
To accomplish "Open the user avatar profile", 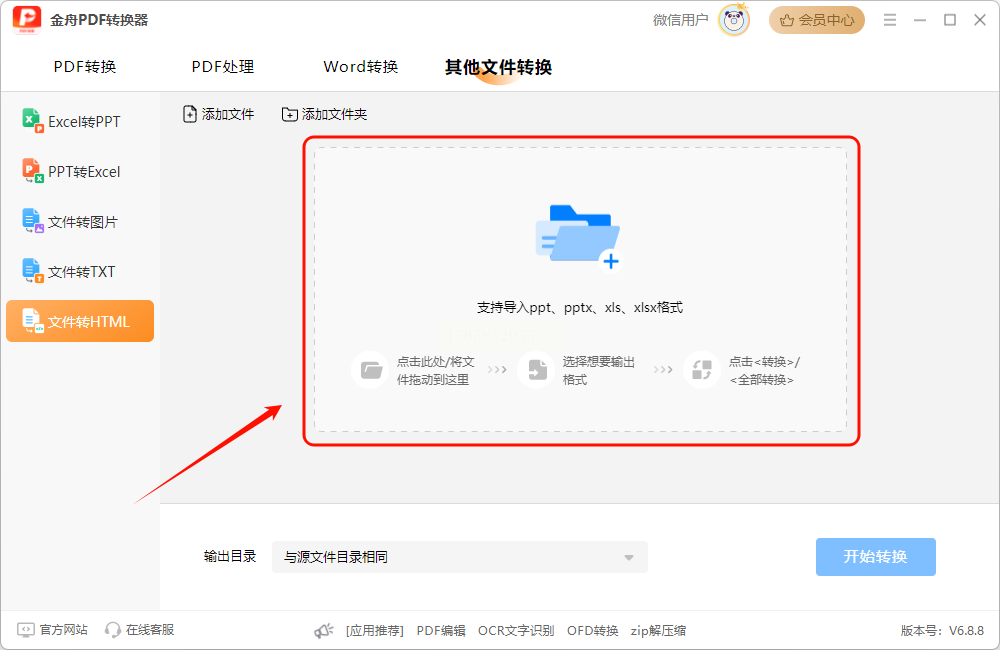I will pos(734,20).
